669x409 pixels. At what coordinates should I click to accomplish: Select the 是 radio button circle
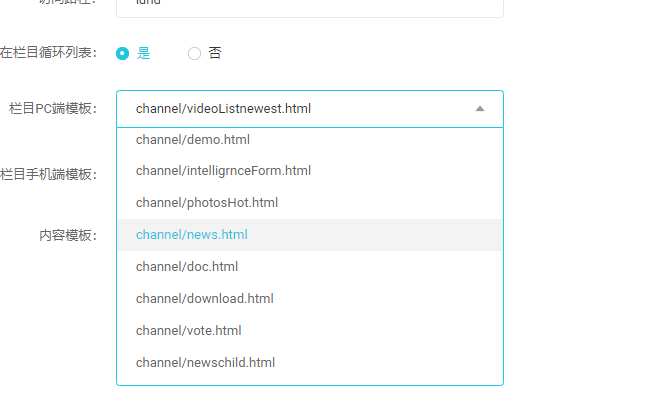(123, 53)
